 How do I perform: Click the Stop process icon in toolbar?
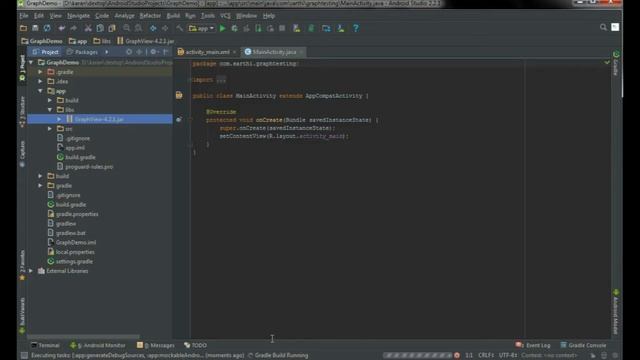coord(282,28)
